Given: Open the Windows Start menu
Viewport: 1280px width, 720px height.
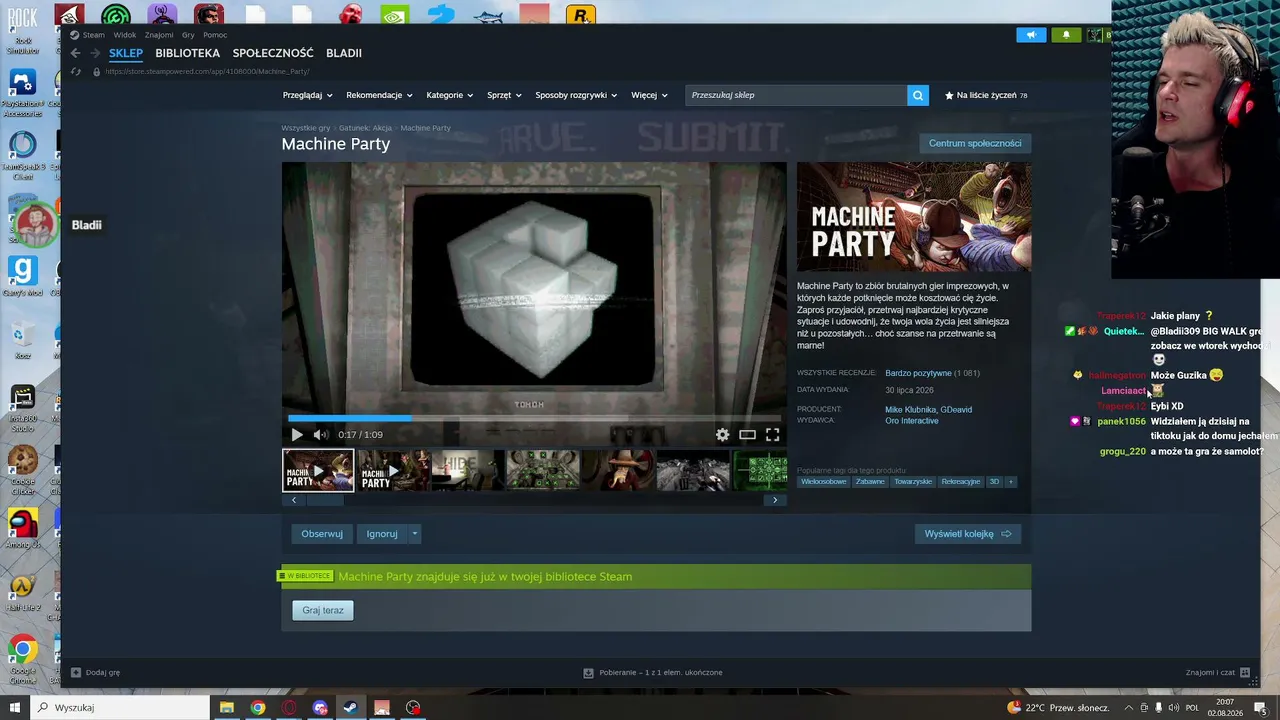Looking at the screenshot, I should (14, 708).
